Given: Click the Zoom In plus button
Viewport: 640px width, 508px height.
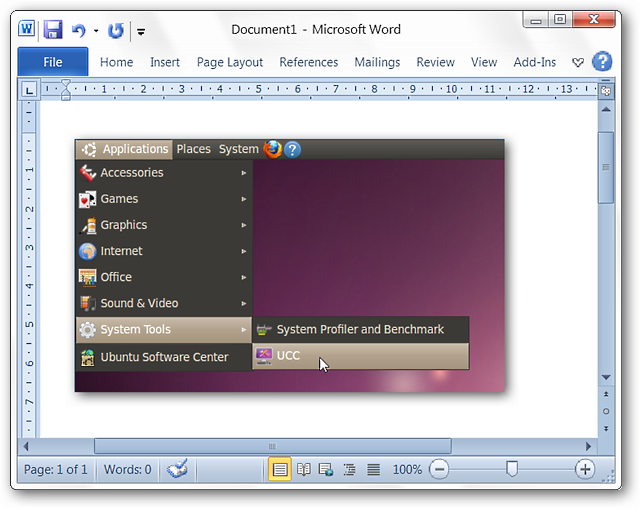Looking at the screenshot, I should pyautogui.click(x=585, y=470).
